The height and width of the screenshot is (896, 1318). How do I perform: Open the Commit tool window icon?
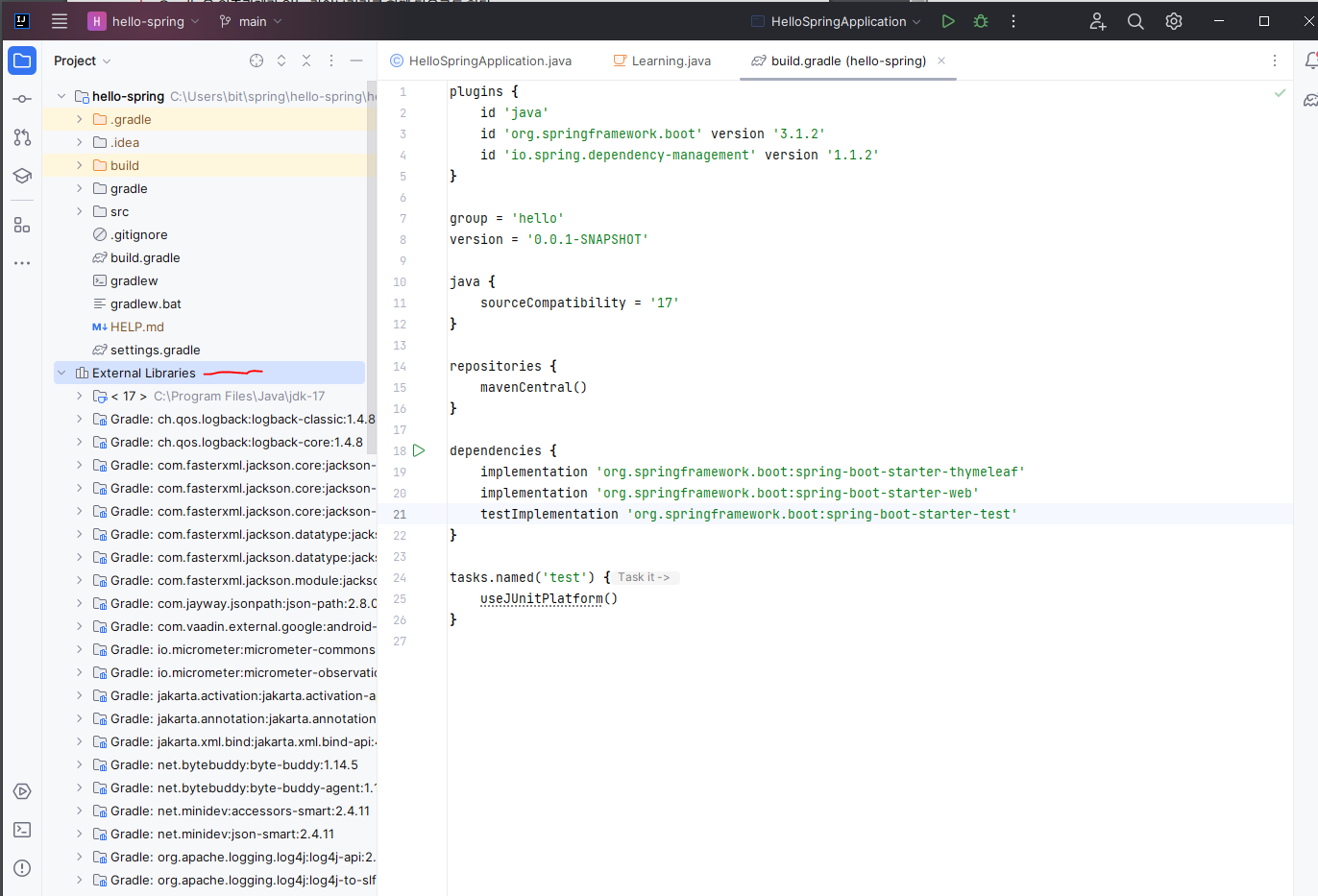[22, 99]
